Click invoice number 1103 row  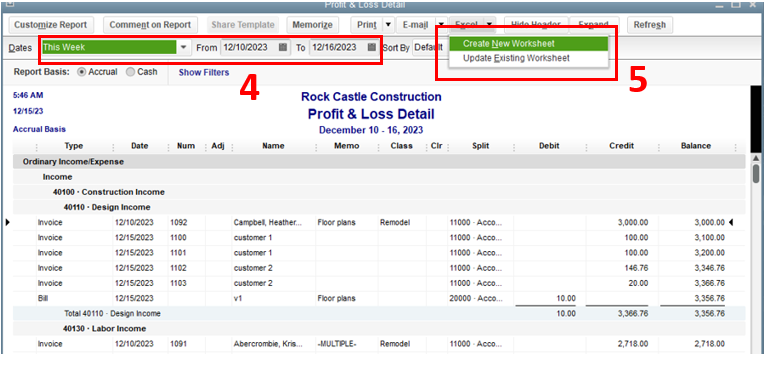379,283
